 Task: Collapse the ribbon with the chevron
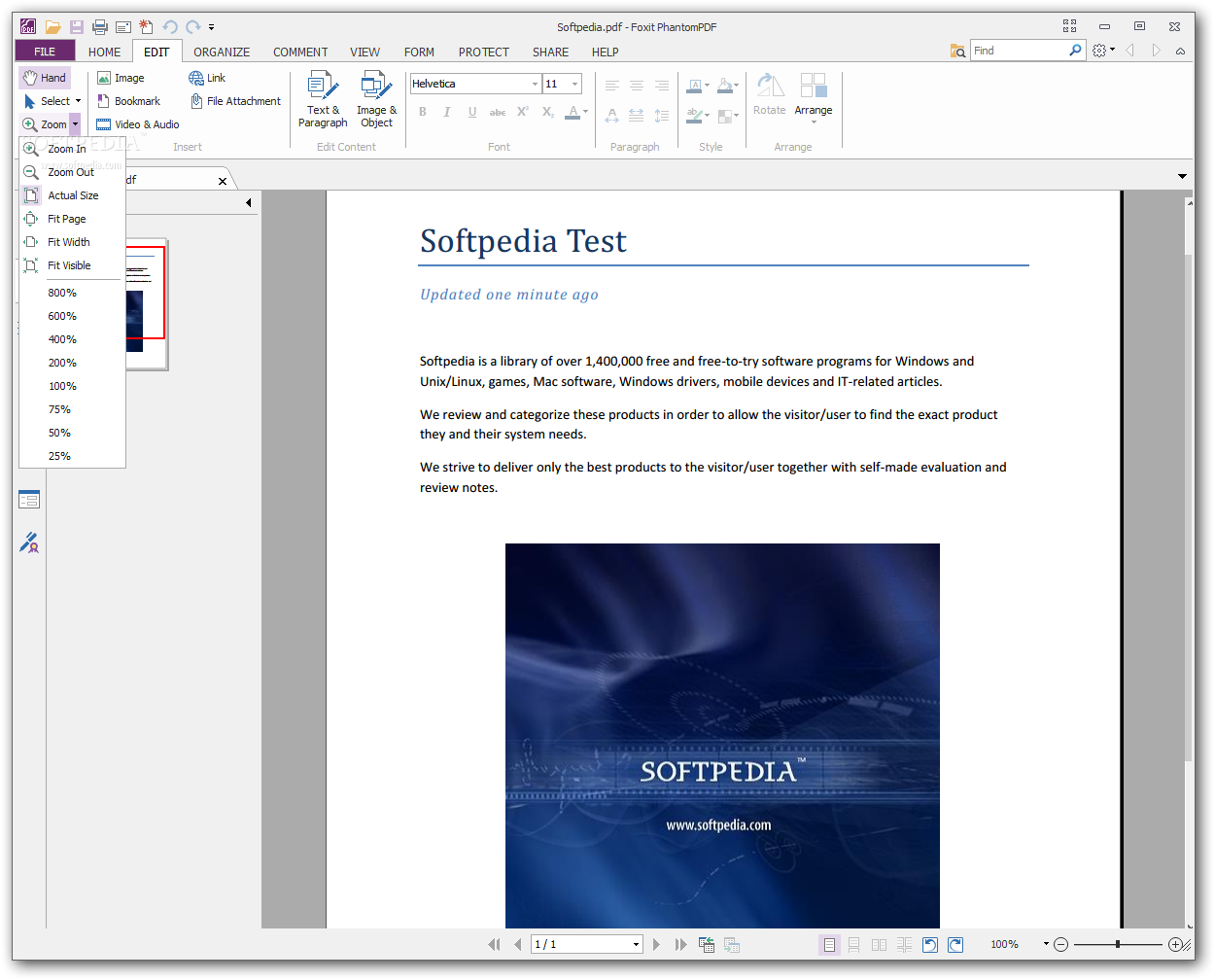1180,51
